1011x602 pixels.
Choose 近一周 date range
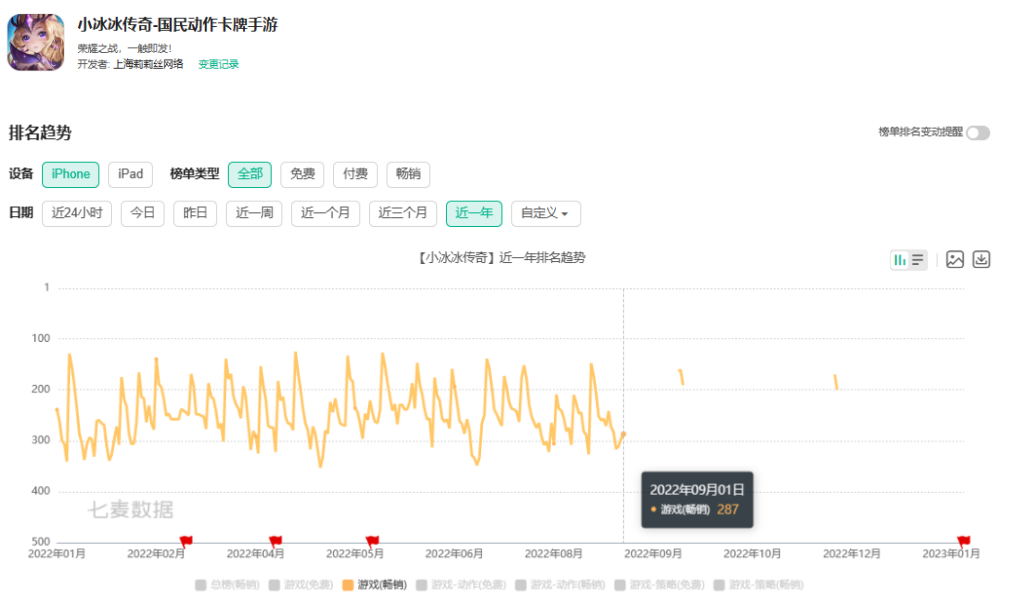point(254,213)
